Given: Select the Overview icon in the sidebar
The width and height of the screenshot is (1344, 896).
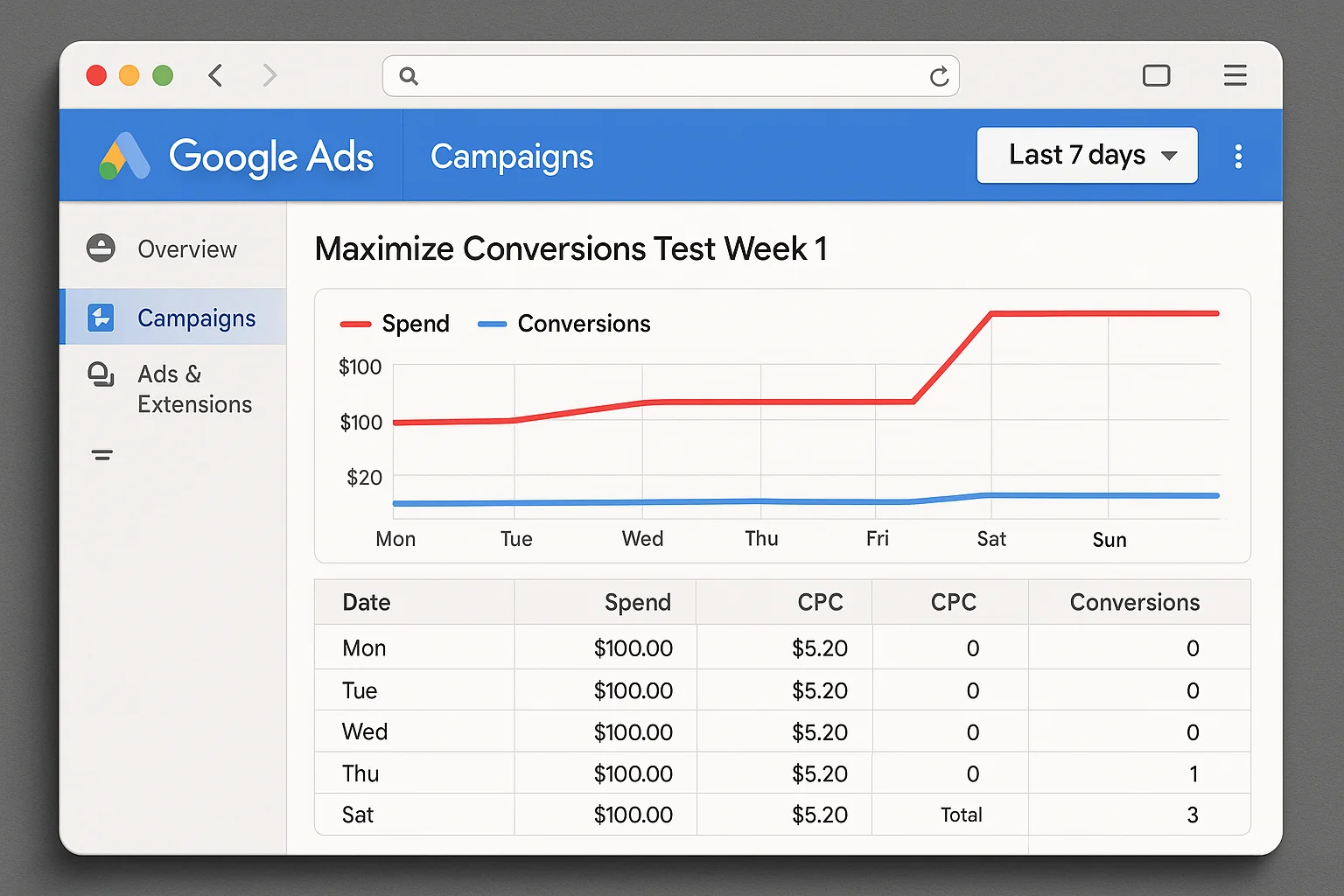Looking at the screenshot, I should (x=101, y=248).
